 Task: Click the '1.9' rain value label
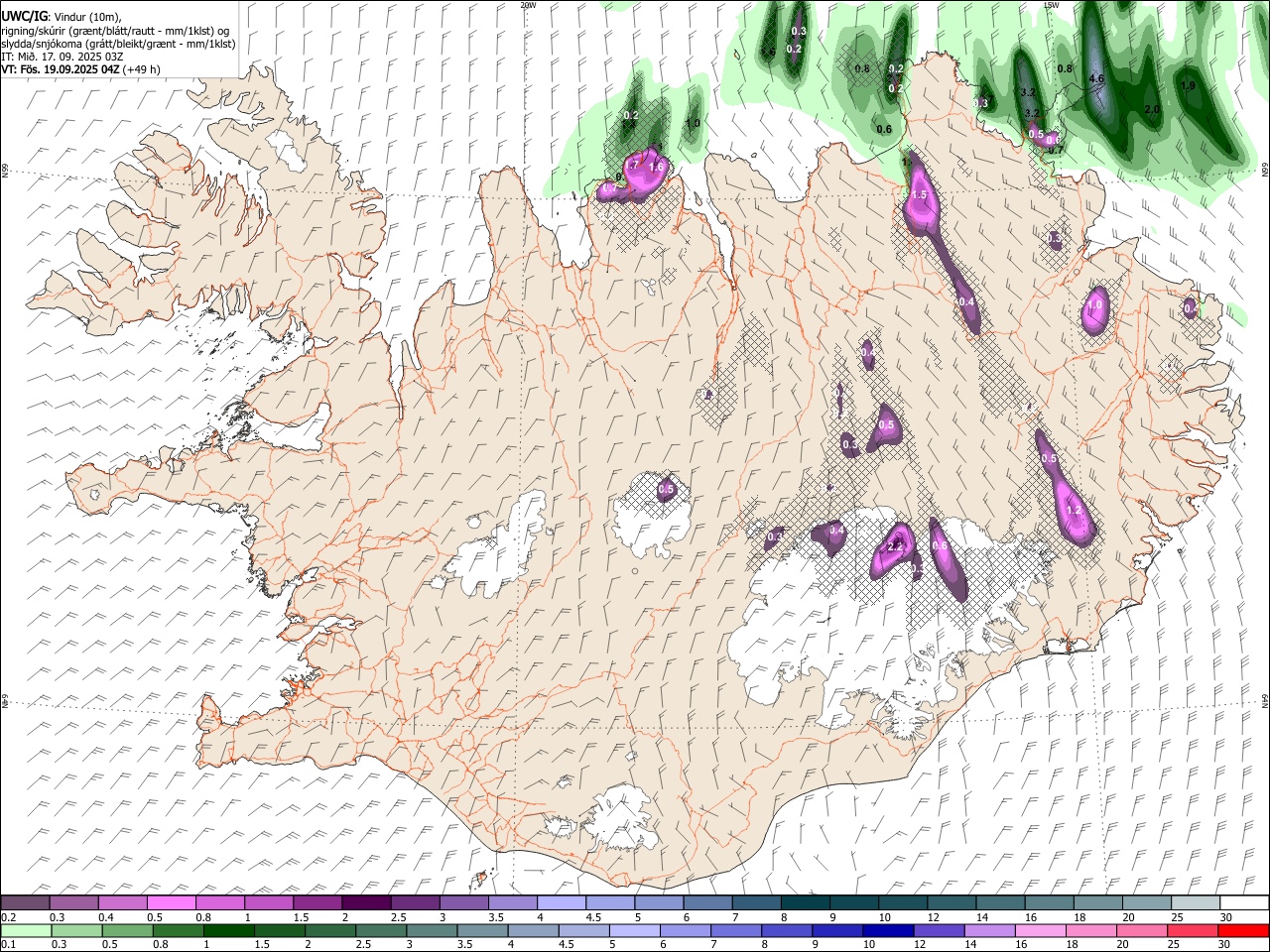[1188, 86]
